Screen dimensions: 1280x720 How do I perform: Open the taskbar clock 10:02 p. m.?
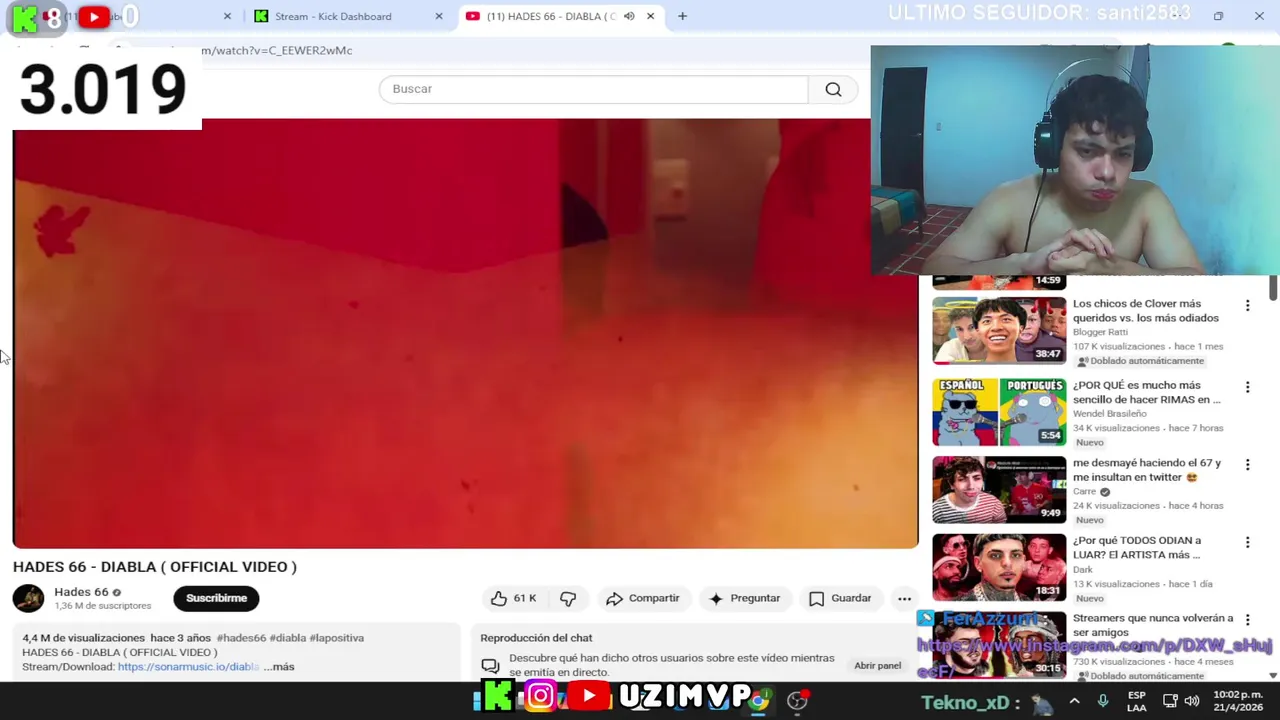[1237, 701]
